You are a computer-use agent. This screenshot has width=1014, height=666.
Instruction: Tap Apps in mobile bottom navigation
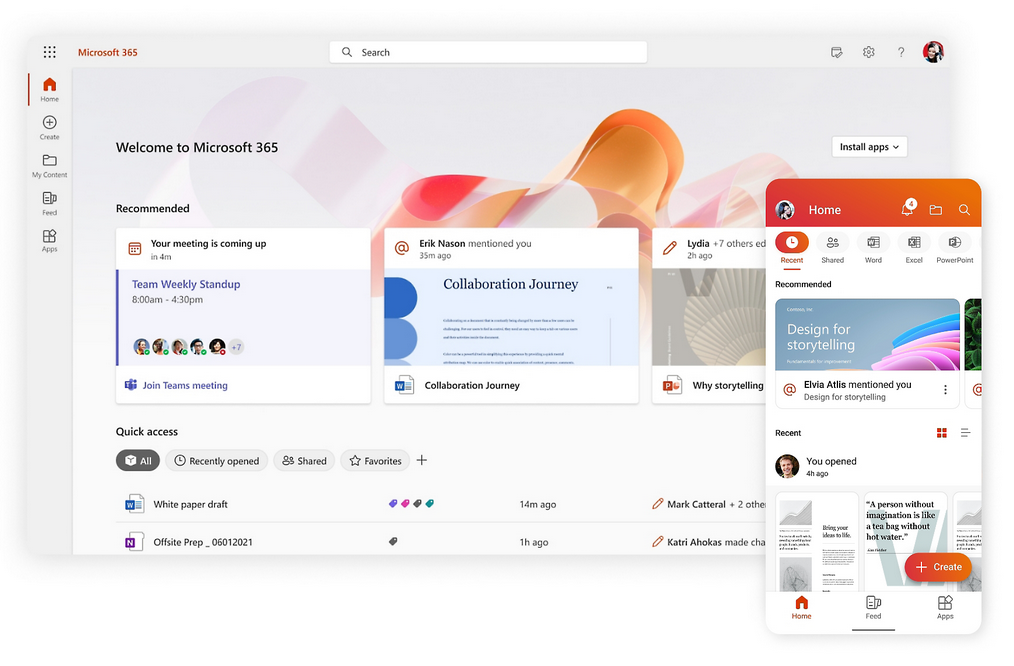tap(945, 608)
